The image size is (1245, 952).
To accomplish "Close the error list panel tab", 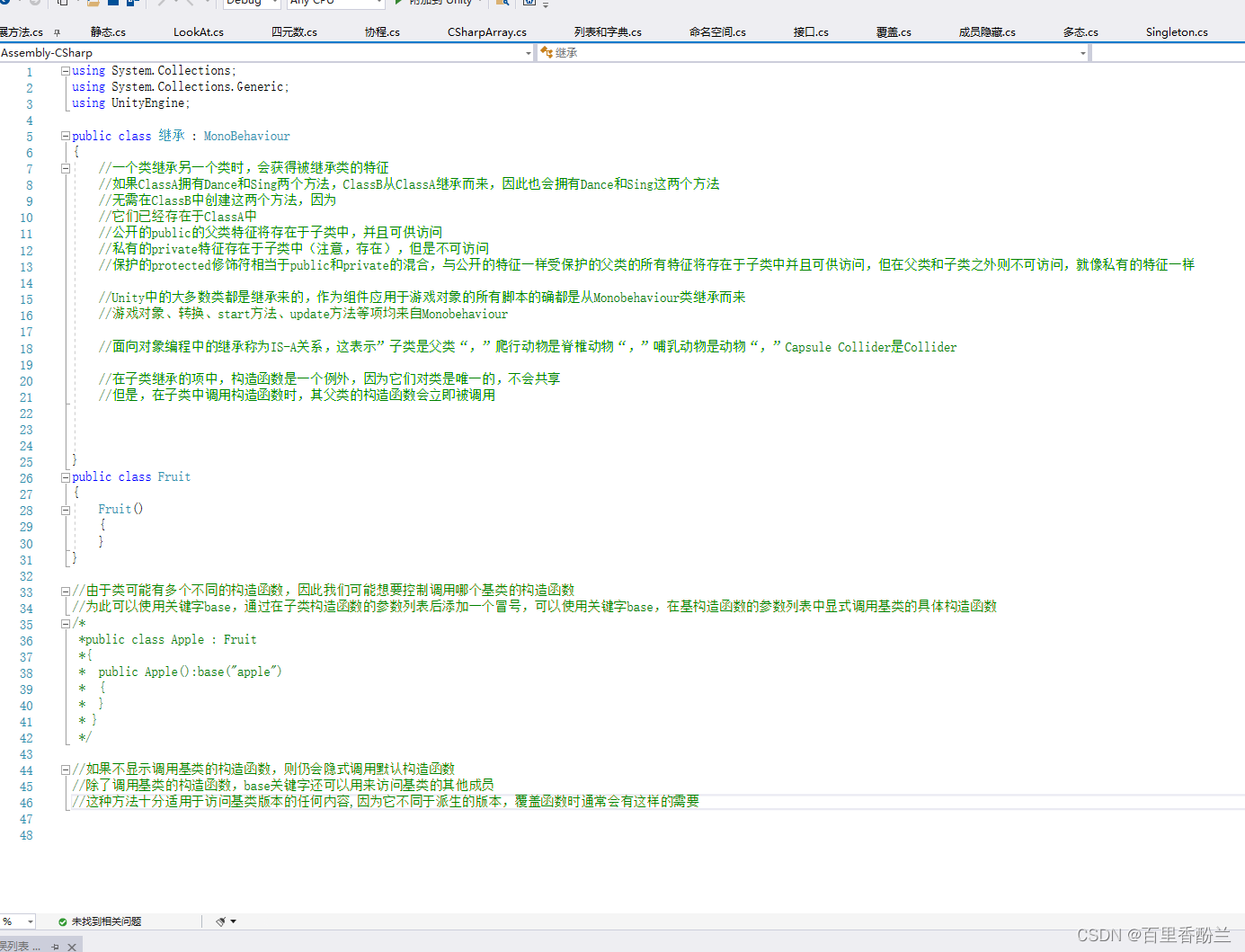I will coord(72,947).
